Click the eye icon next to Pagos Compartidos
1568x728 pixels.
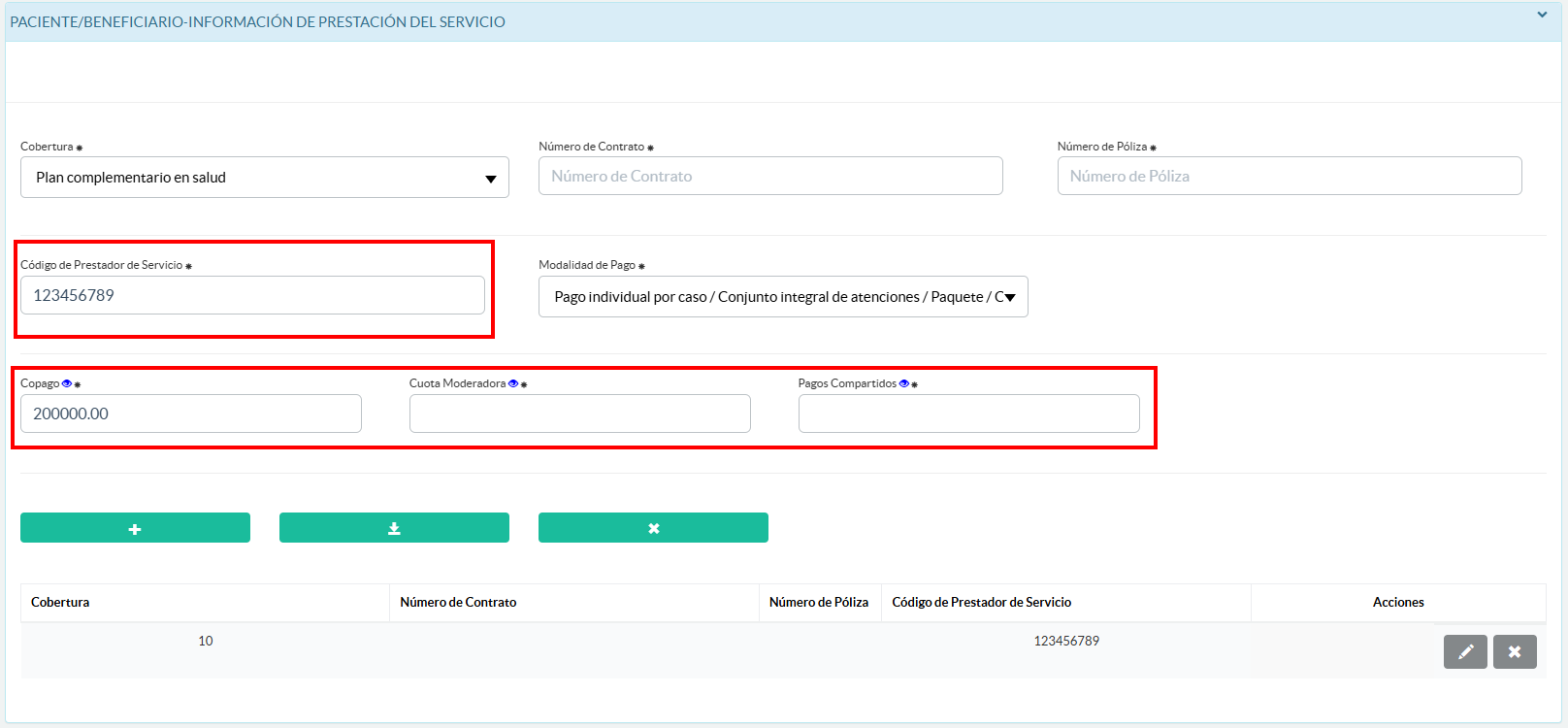(x=904, y=383)
